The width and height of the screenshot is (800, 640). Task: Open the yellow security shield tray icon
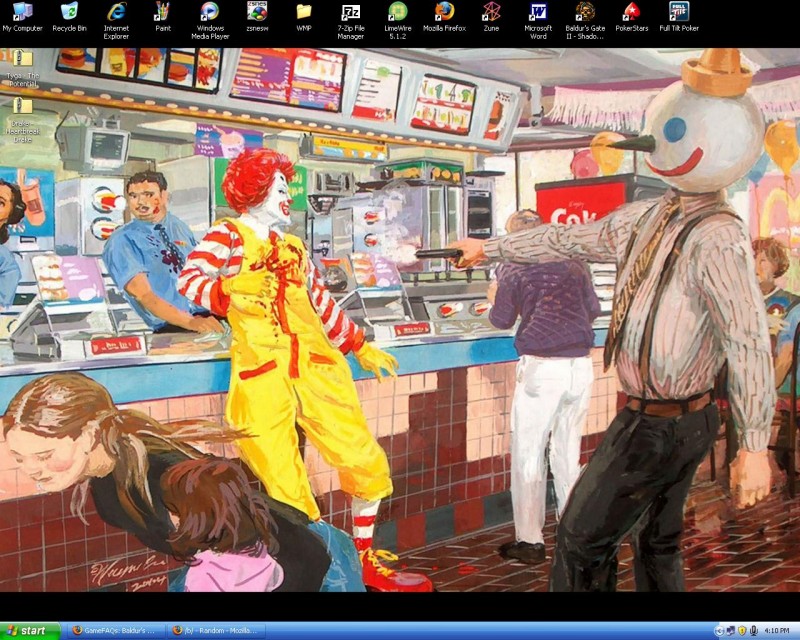[x=742, y=631]
